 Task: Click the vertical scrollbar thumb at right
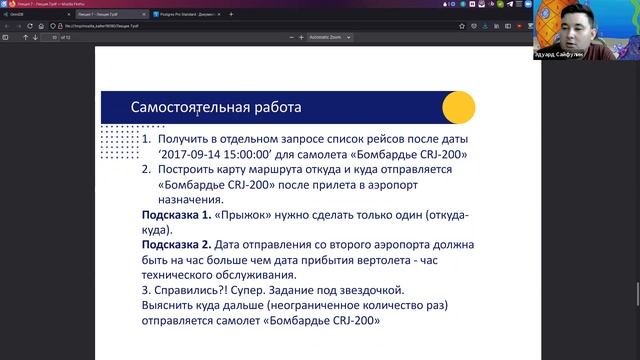[x=638, y=293]
